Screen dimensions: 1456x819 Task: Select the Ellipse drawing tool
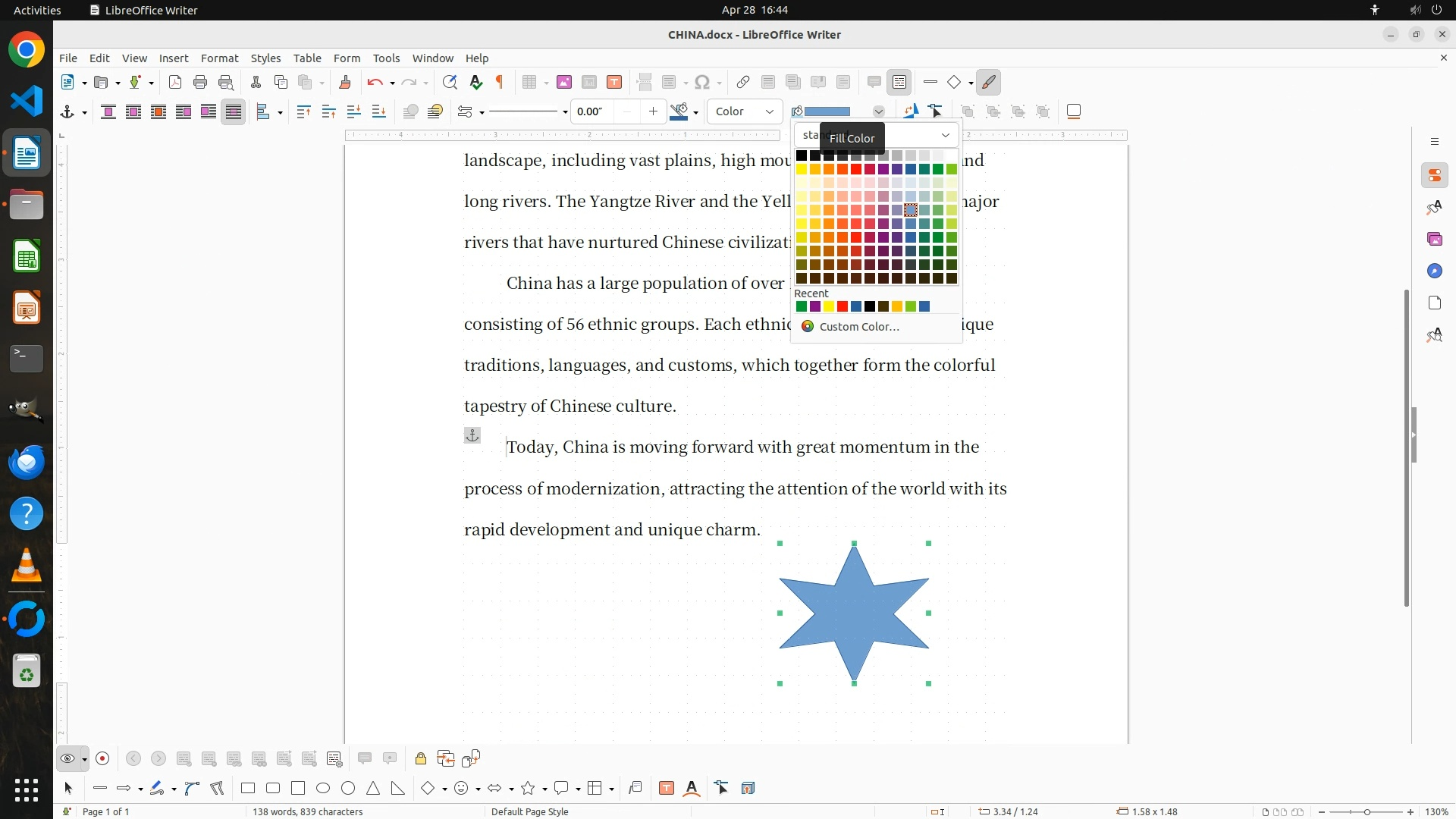pyautogui.click(x=323, y=788)
